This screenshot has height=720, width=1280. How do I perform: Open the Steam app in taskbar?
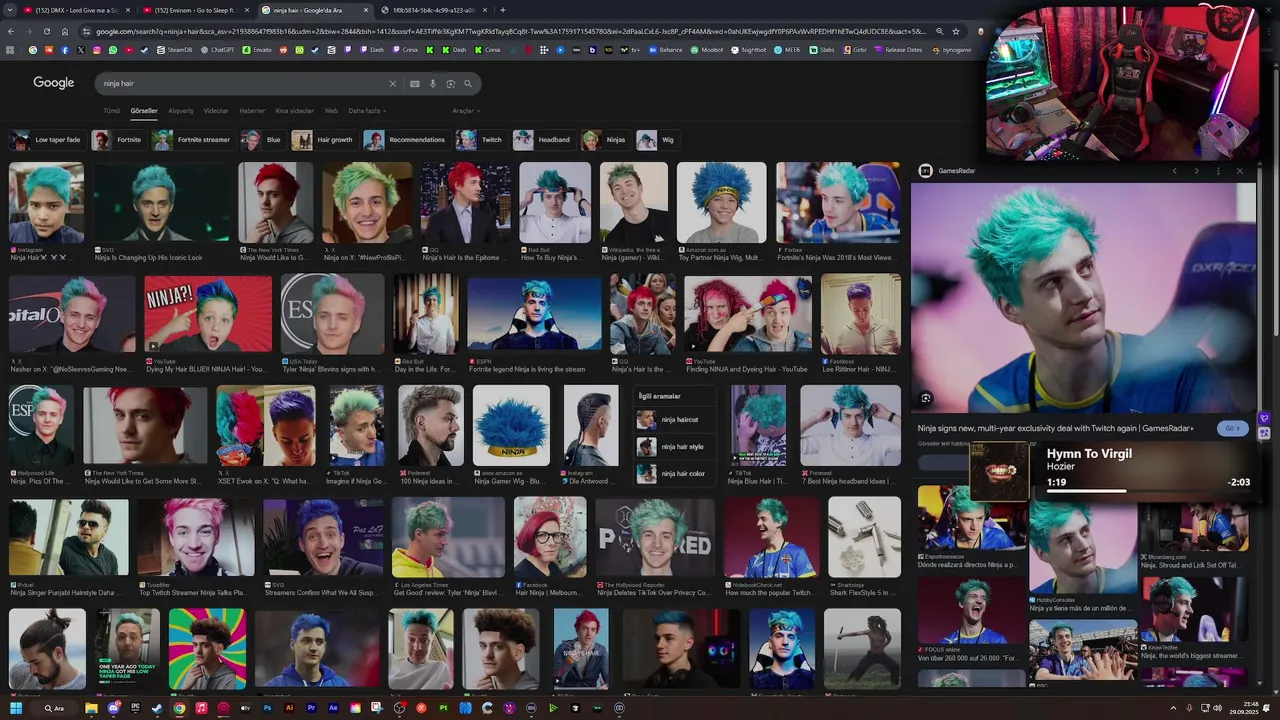point(157,708)
